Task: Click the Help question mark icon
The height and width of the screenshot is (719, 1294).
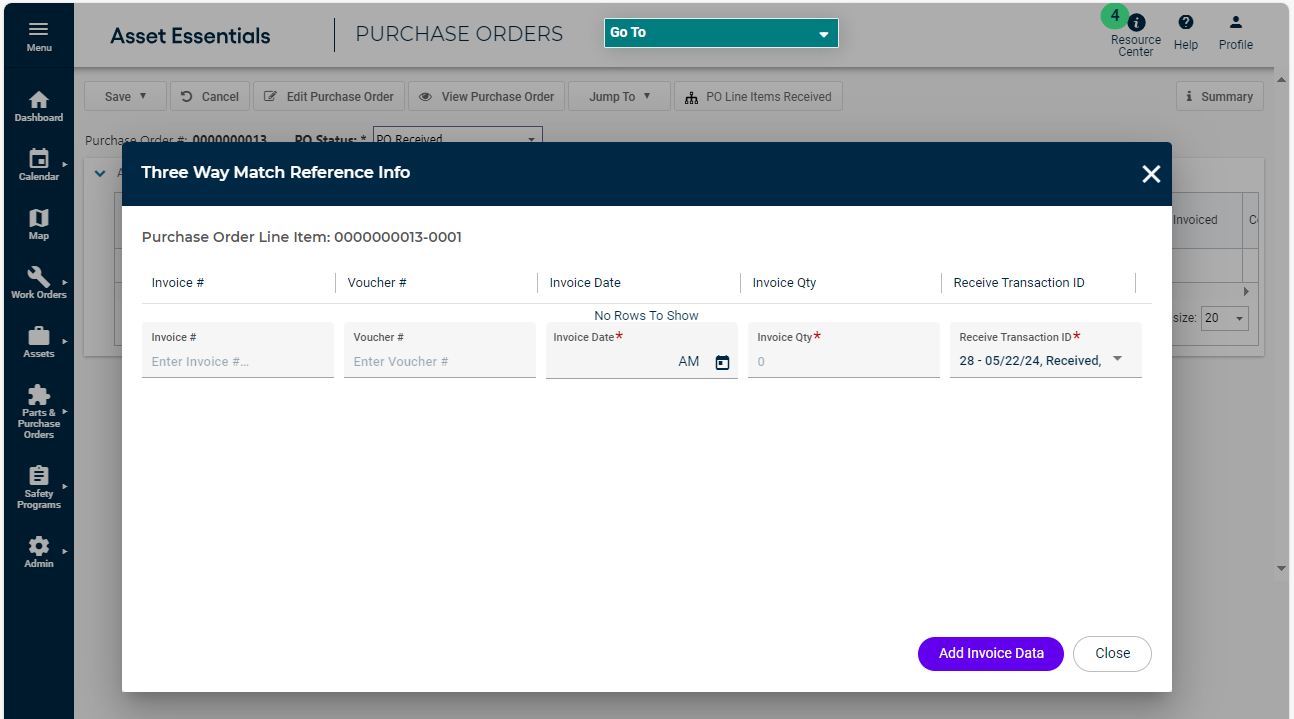Action: point(1186,22)
